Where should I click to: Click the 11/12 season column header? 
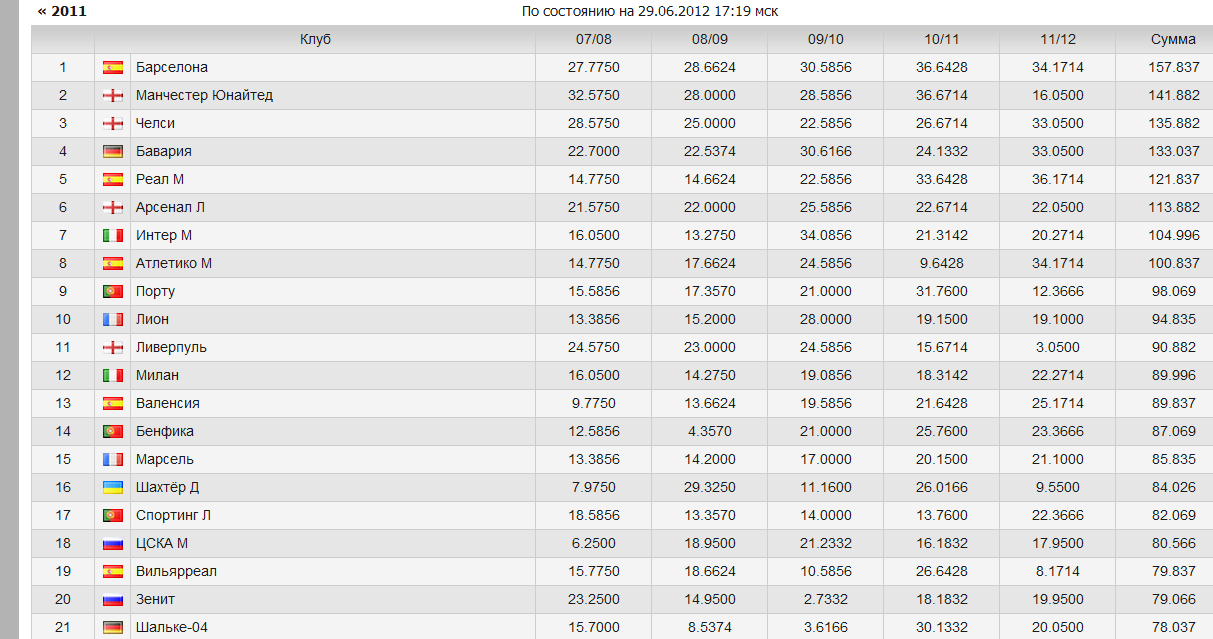coord(1058,39)
